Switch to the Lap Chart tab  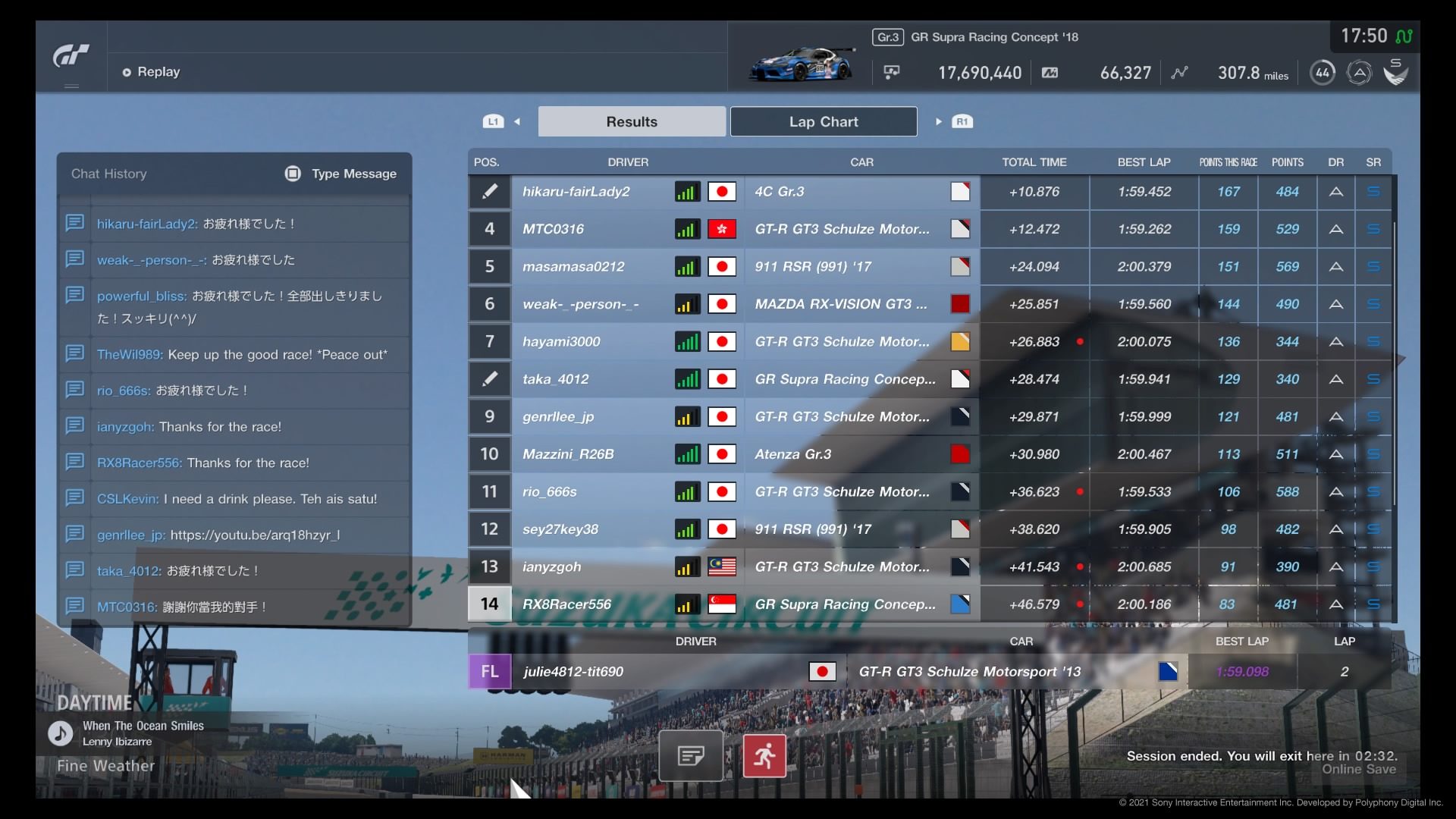coord(824,121)
